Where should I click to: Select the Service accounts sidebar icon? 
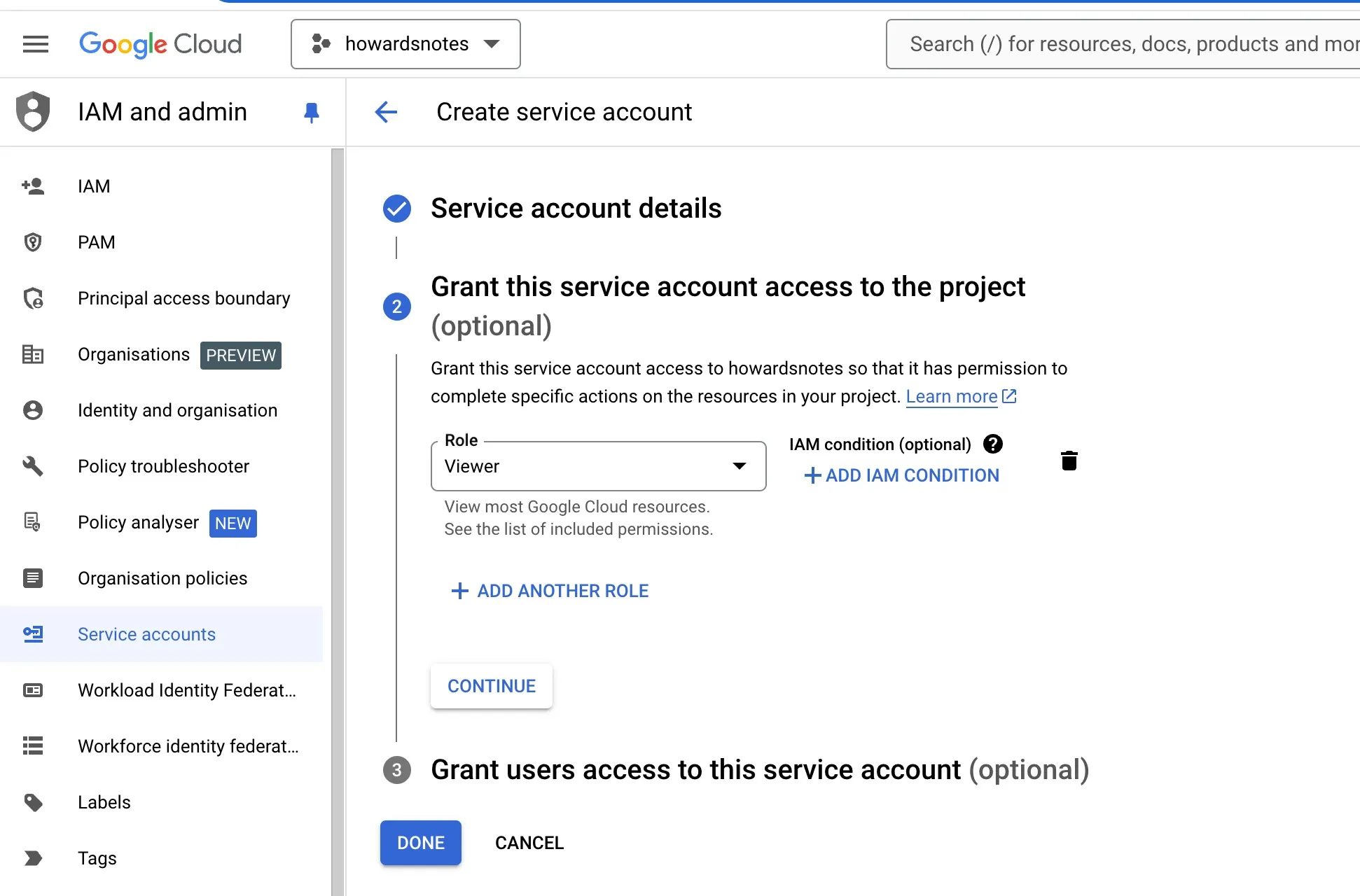coord(33,634)
